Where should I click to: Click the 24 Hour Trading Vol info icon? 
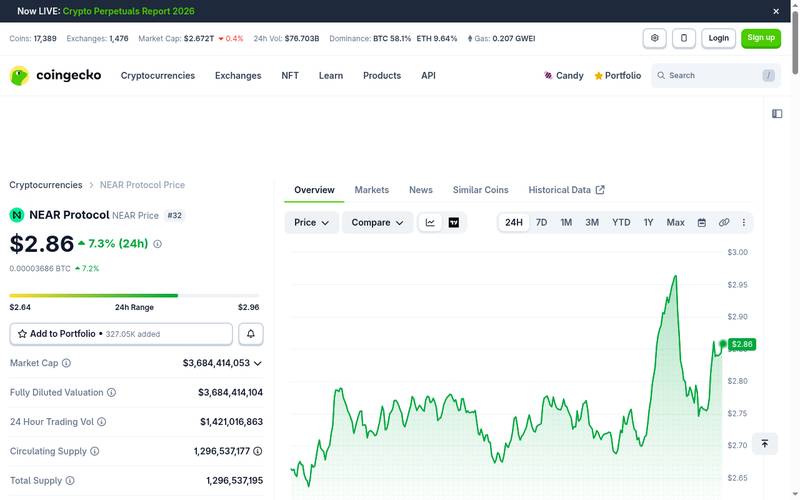tap(102, 422)
